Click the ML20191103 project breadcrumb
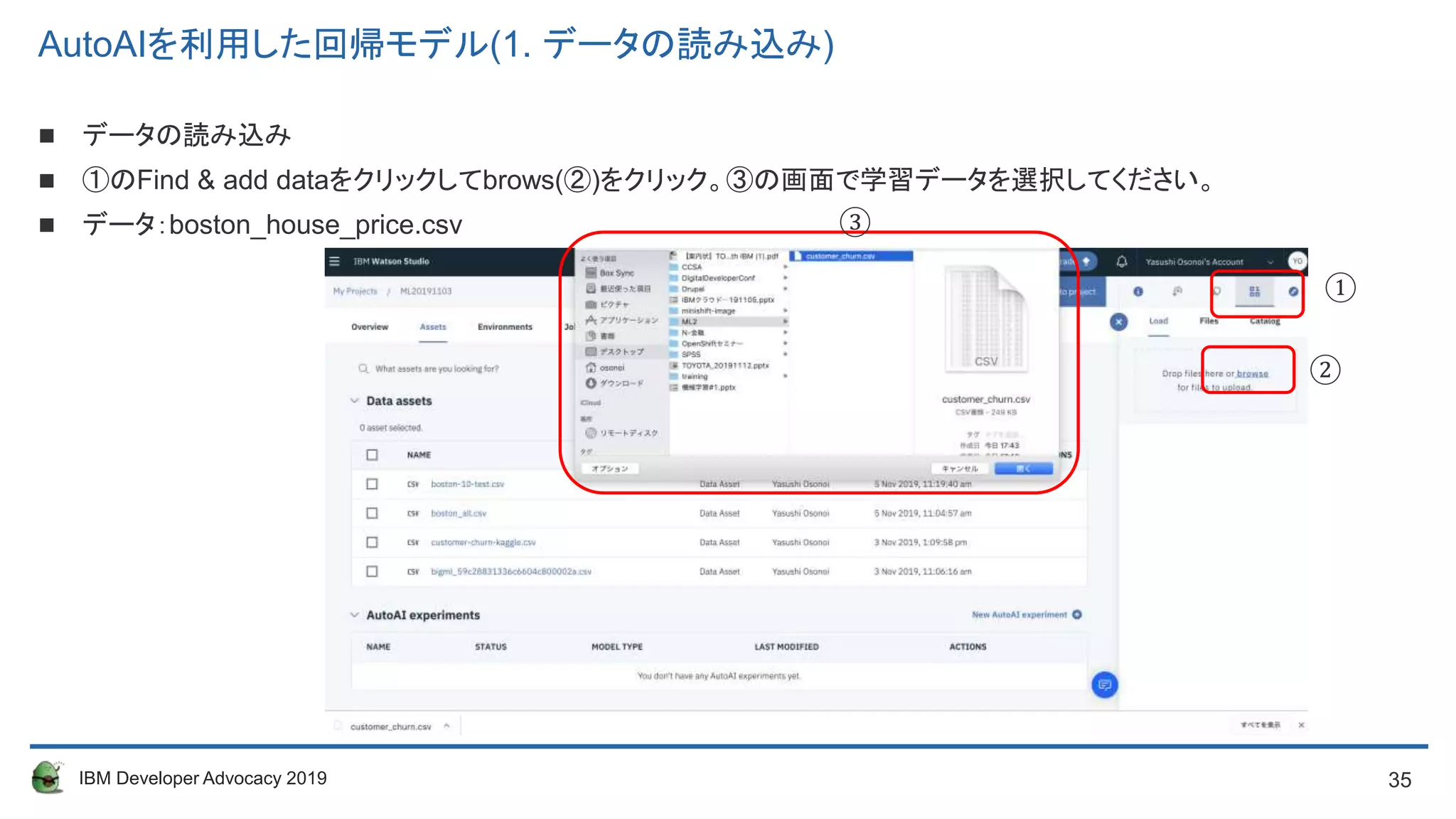Image resolution: width=1456 pixels, height=819 pixels. [426, 291]
